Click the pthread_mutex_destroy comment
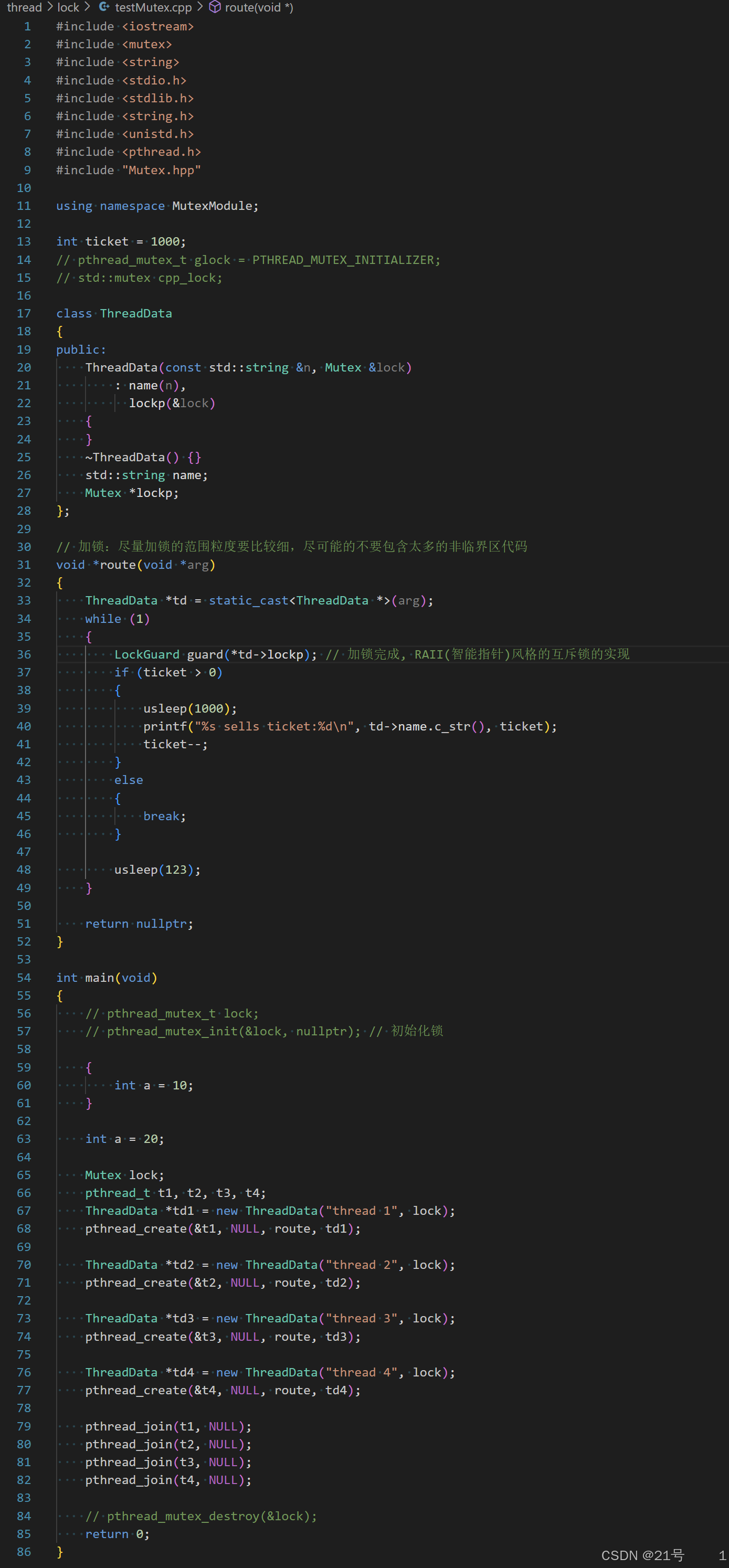Viewport: 729px width, 1568px height. [x=201, y=1516]
